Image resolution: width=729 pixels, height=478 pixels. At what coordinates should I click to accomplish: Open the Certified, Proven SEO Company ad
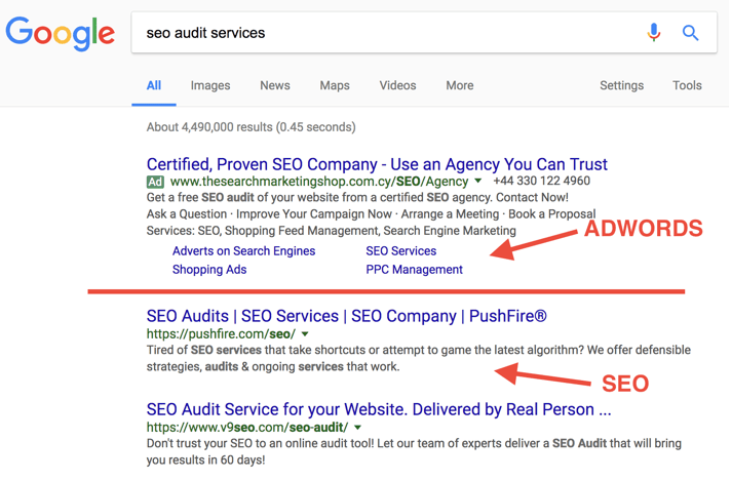click(376, 164)
